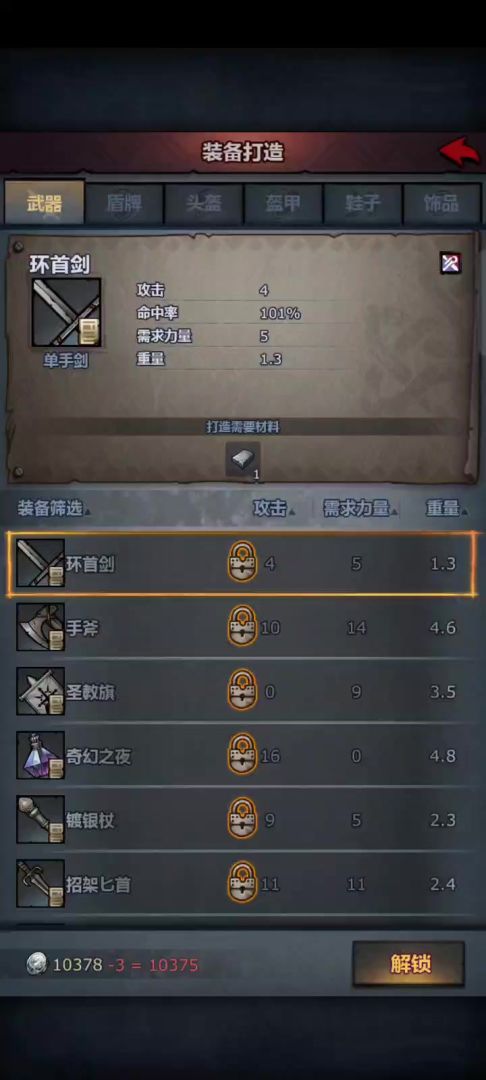
Task: Sort list by 攻击 column
Action: tap(274, 509)
